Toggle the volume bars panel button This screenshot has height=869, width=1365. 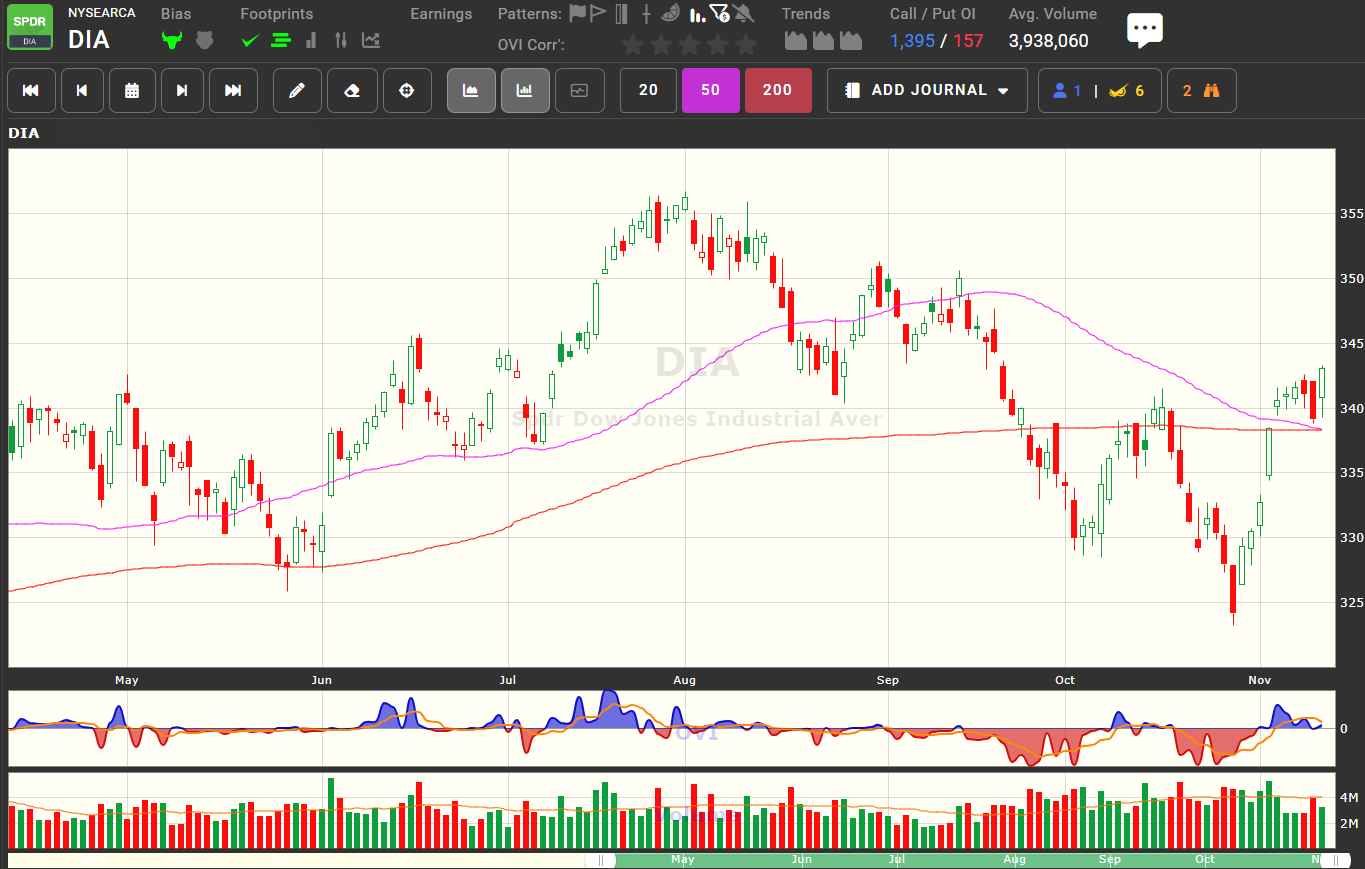coord(525,90)
